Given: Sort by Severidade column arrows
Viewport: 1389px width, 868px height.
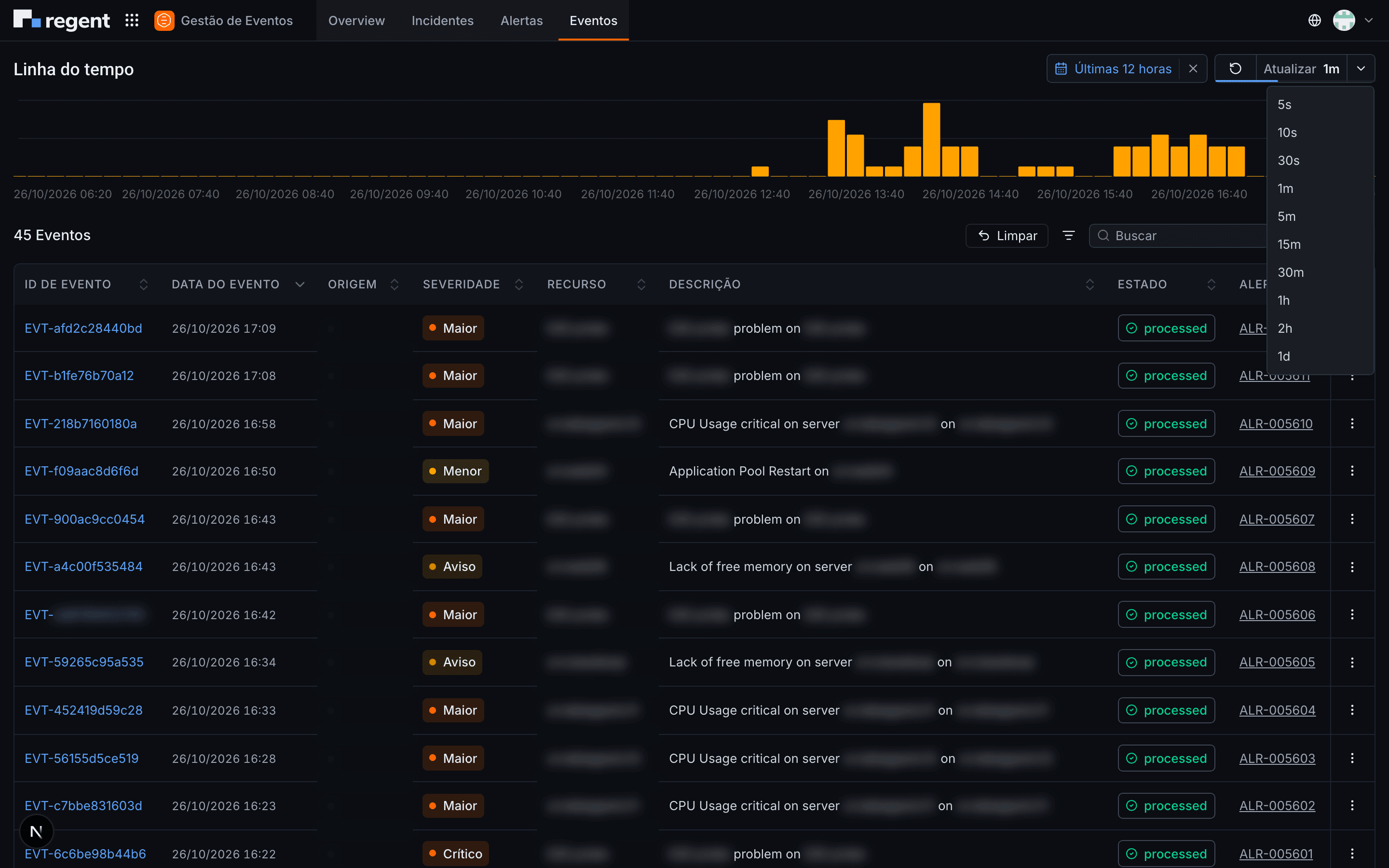Looking at the screenshot, I should (519, 285).
